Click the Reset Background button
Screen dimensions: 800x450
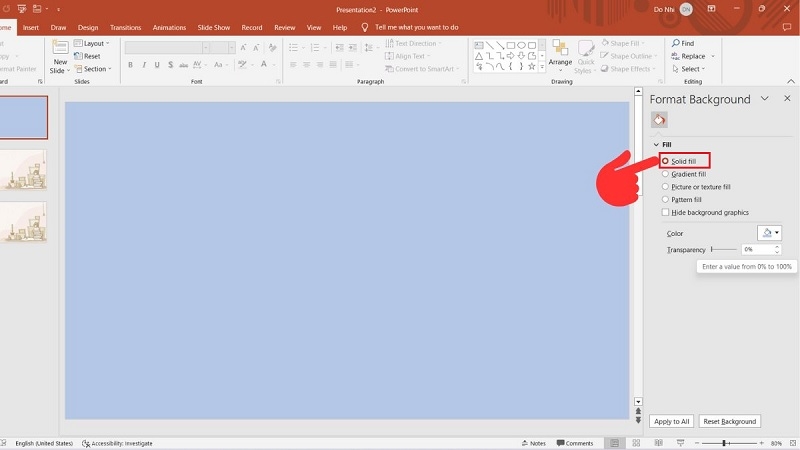tap(730, 421)
